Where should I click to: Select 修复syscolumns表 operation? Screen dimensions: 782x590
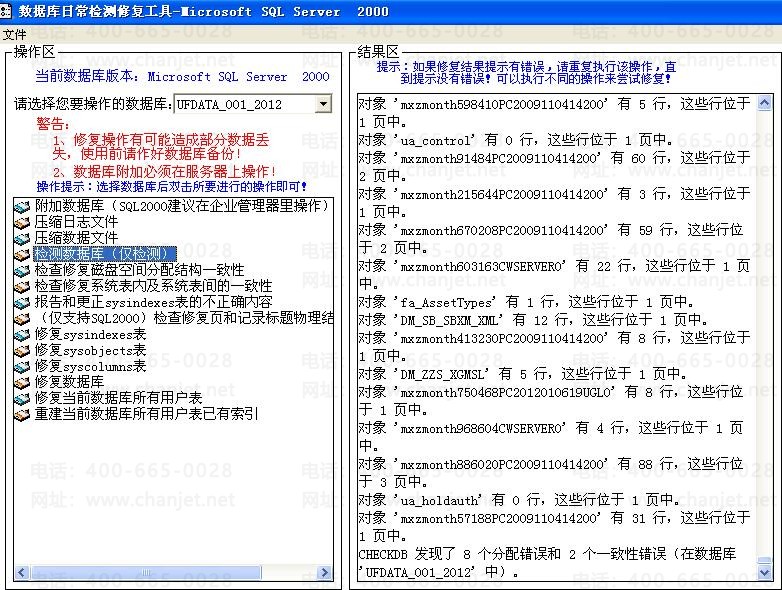pyautogui.click(x=90, y=366)
